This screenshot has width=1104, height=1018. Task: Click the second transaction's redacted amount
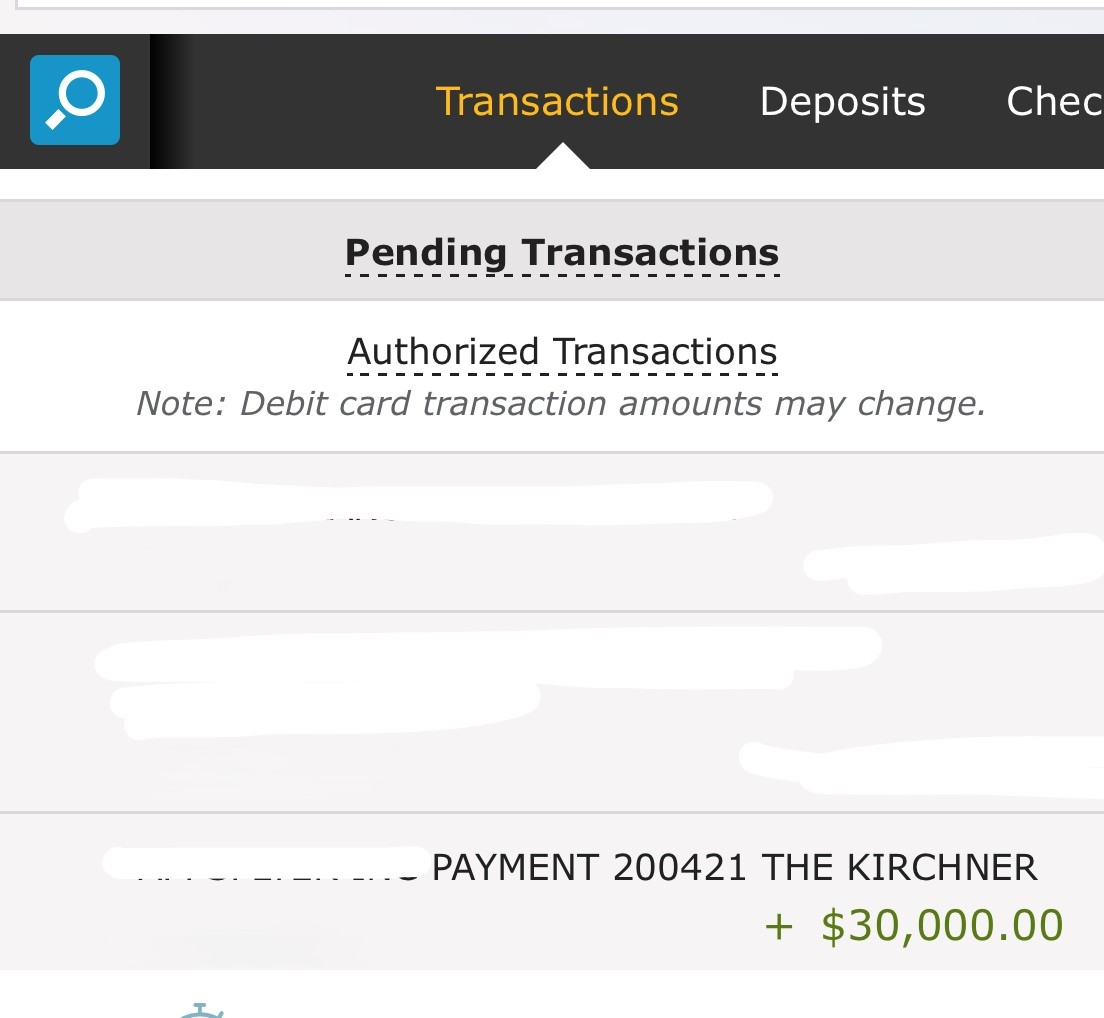point(920,765)
